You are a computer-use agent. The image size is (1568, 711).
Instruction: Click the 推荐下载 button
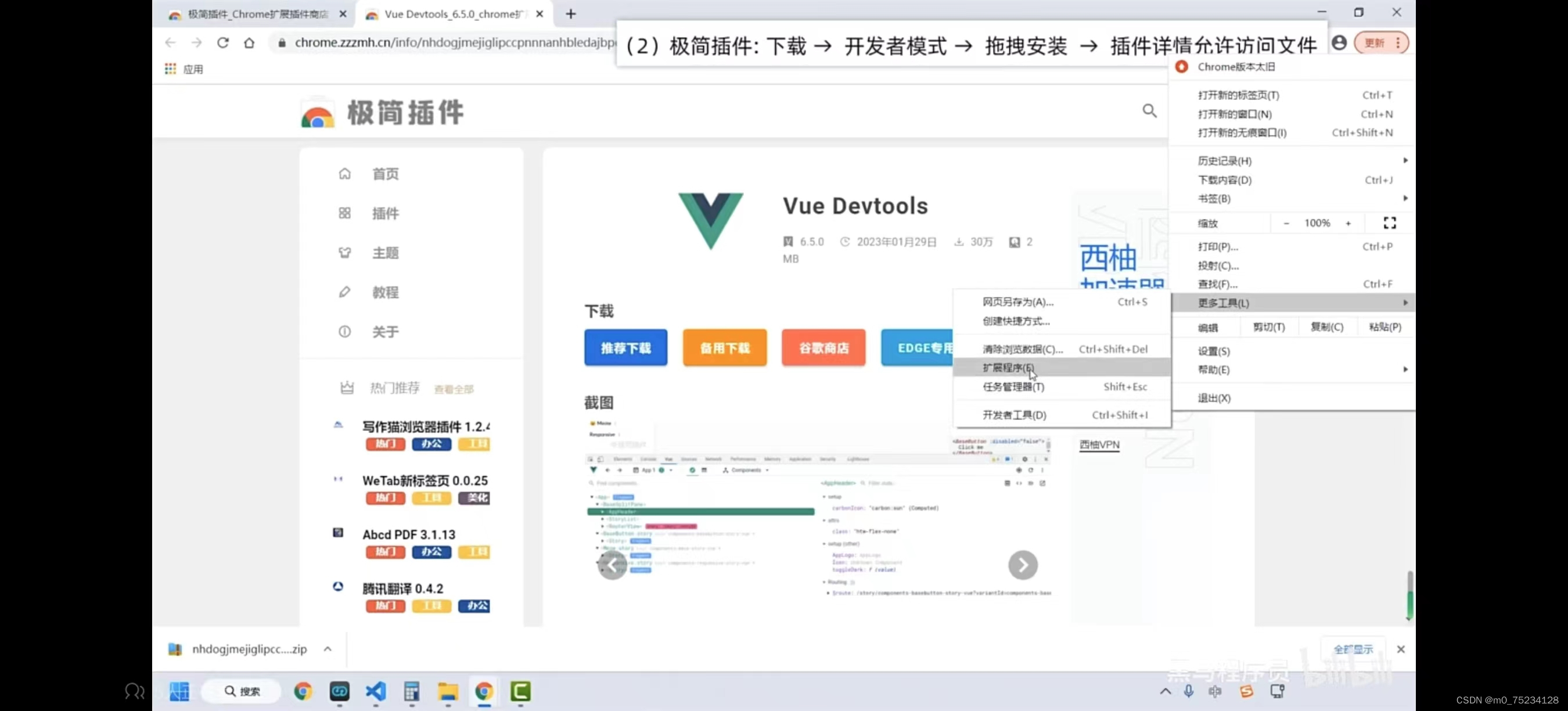(625, 347)
